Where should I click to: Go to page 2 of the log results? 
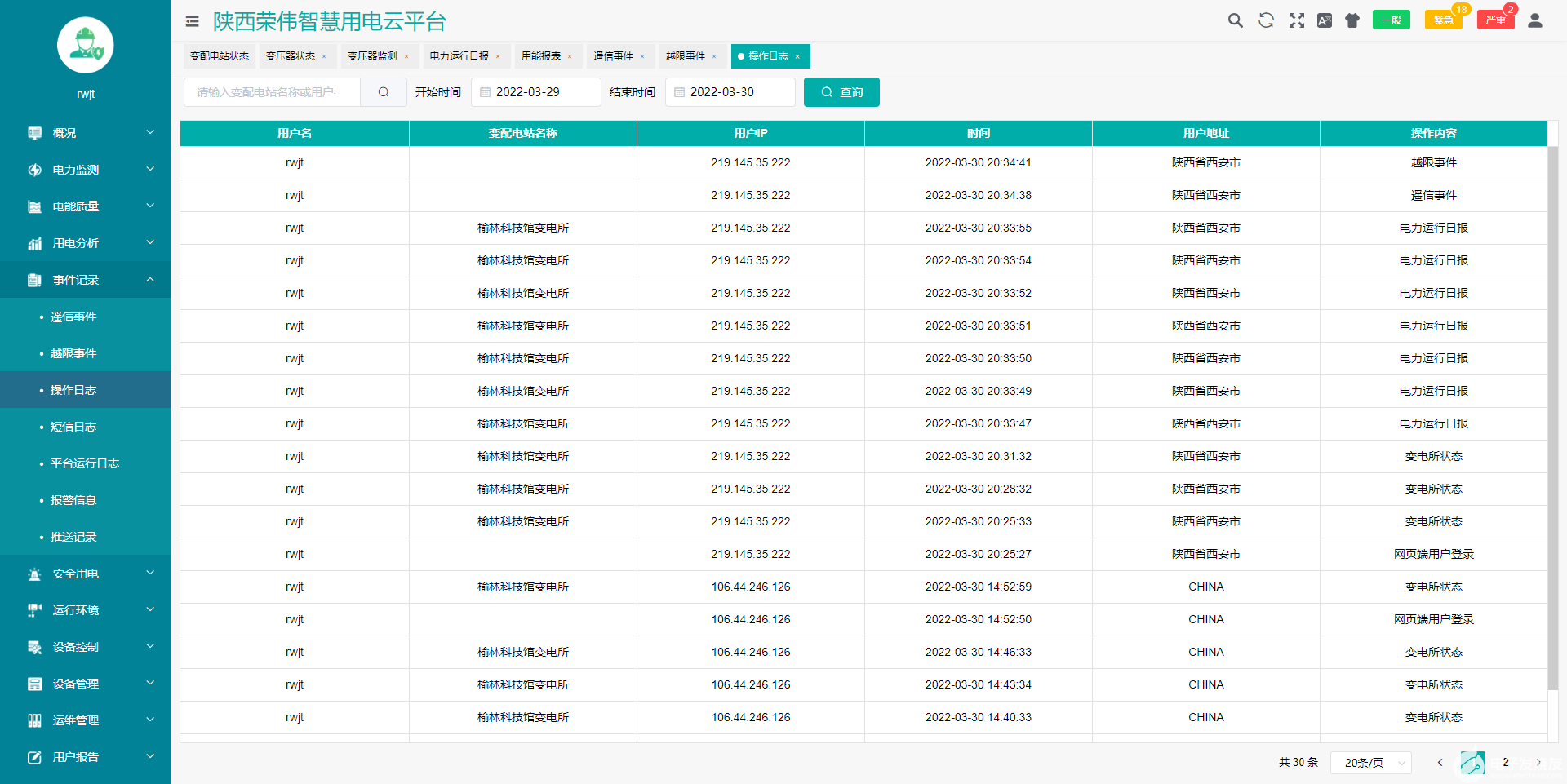click(x=1506, y=763)
